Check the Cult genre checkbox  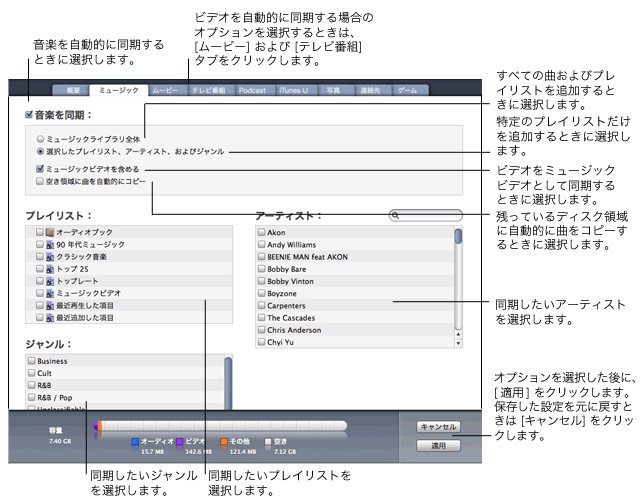click(31, 373)
